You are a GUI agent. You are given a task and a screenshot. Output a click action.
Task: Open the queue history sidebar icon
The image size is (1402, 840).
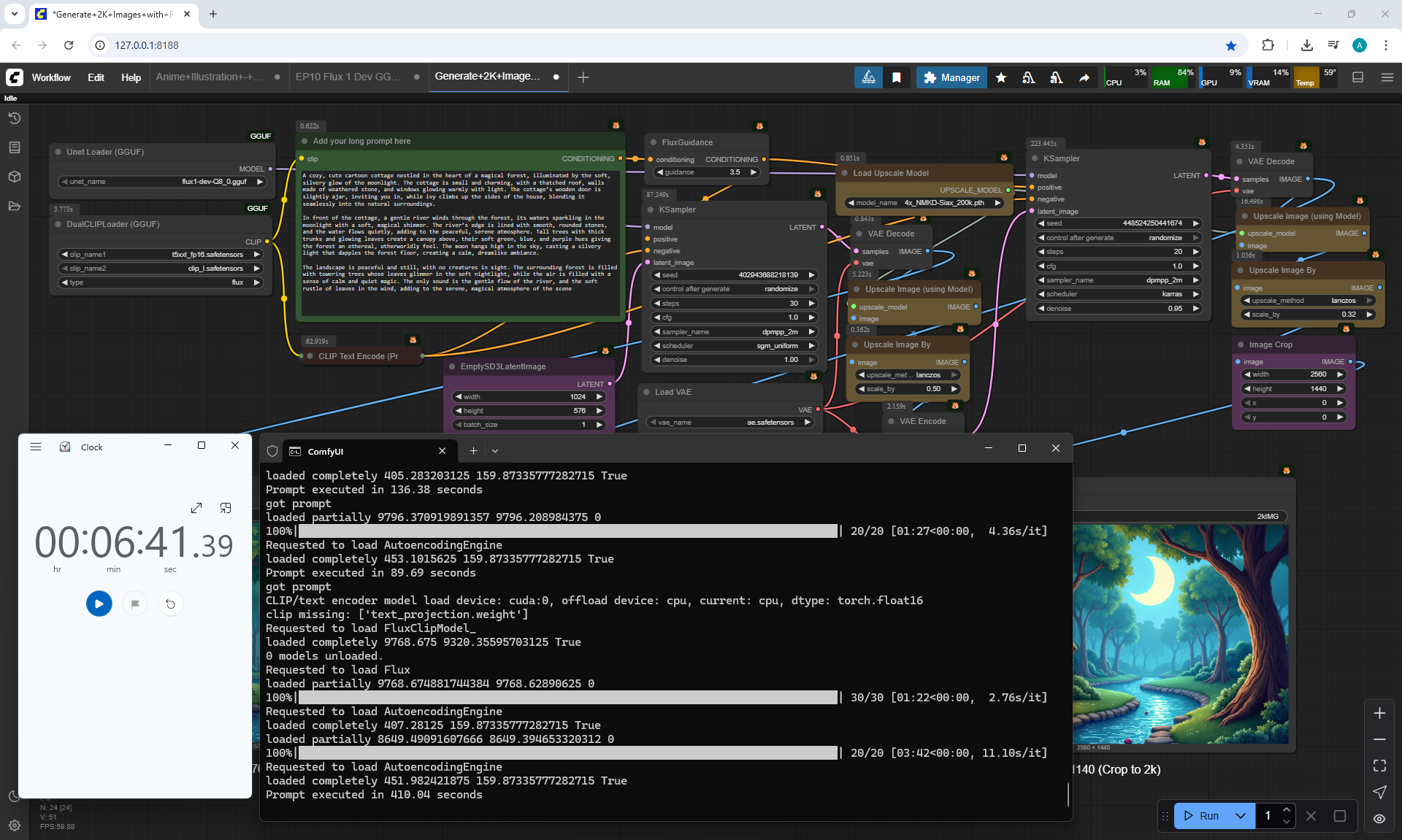pyautogui.click(x=15, y=118)
